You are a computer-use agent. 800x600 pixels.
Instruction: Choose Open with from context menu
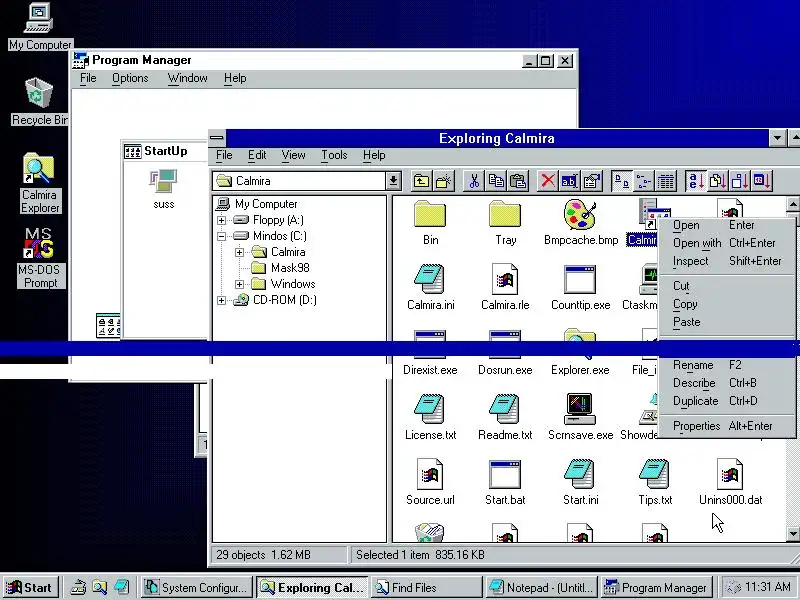[x=727, y=243]
